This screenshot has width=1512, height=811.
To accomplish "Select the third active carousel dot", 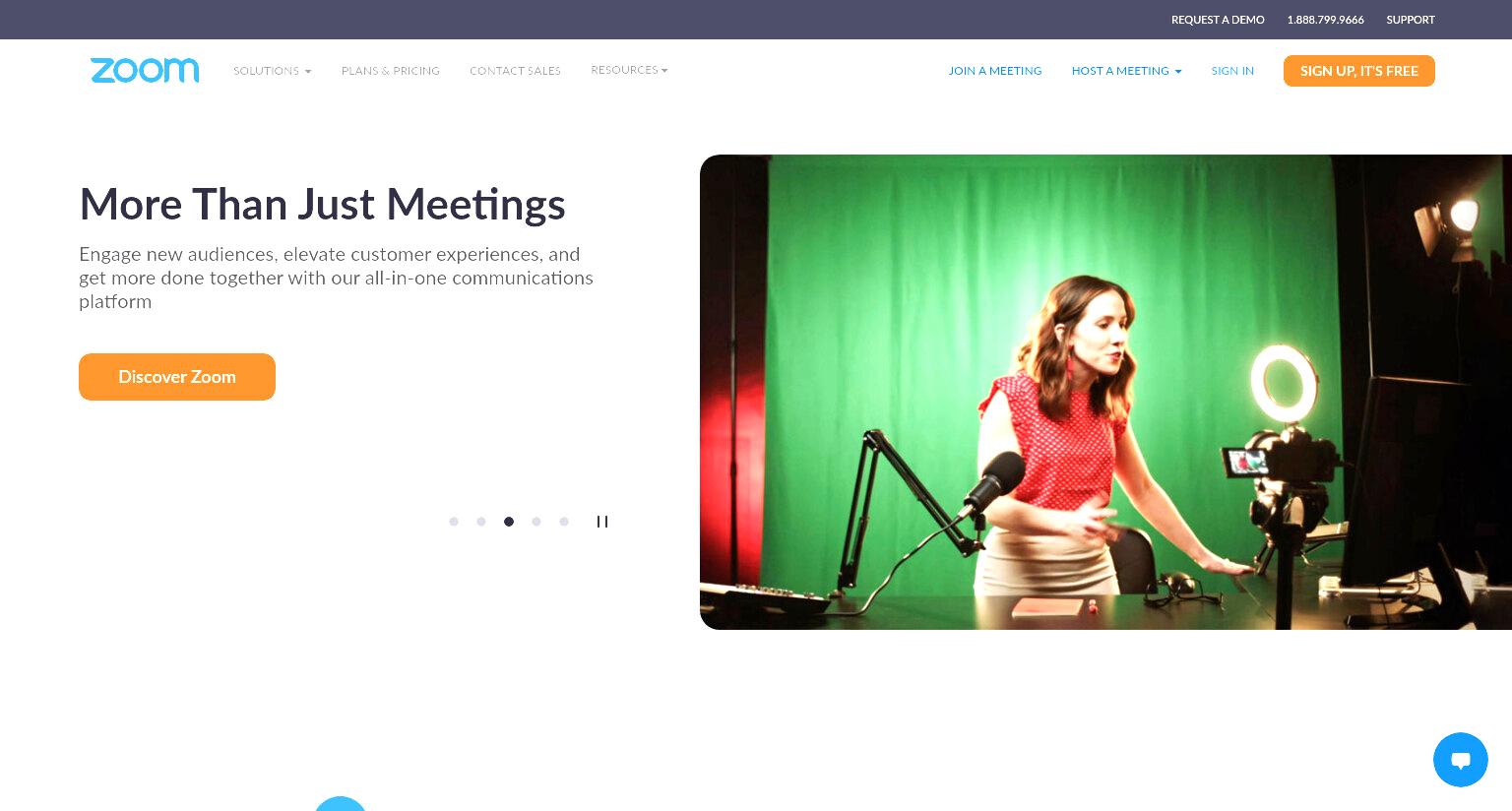I will pos(509,522).
